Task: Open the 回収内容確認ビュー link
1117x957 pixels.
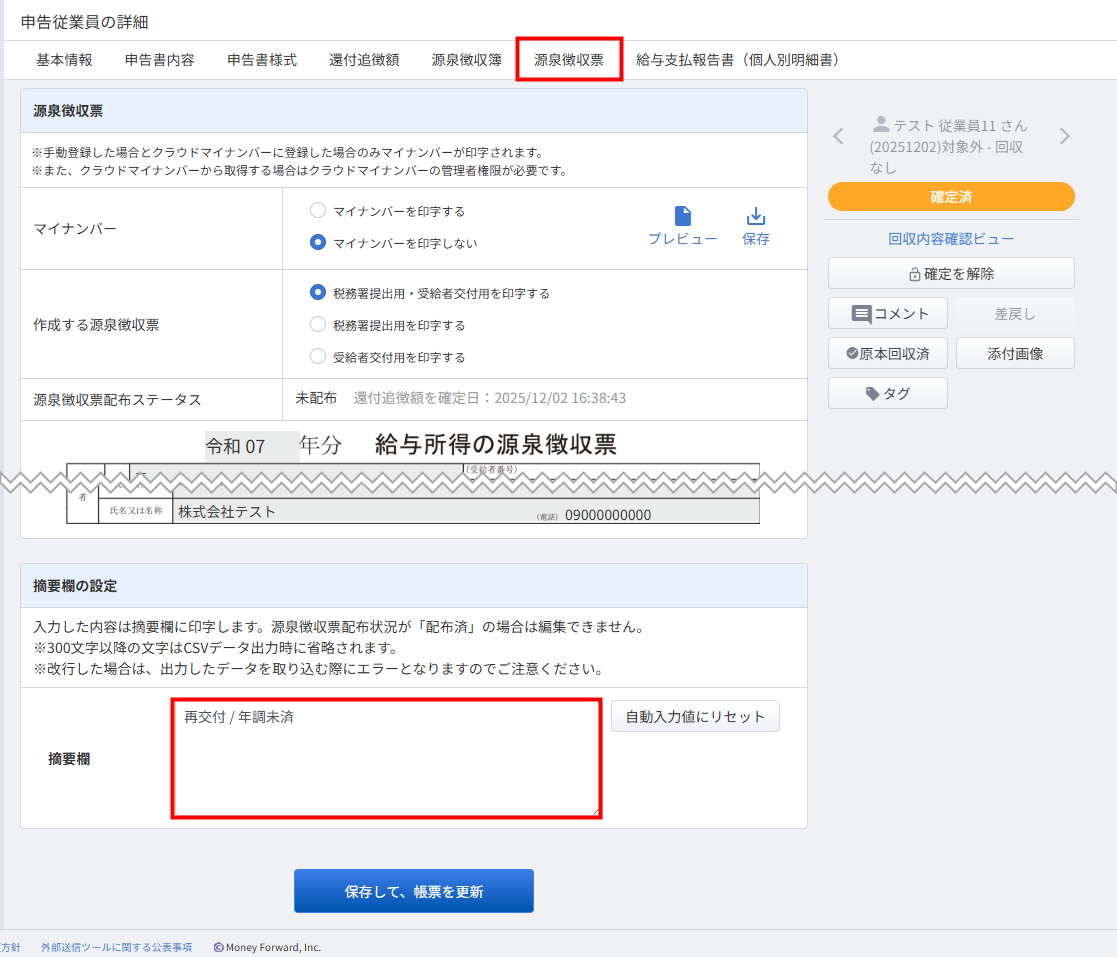Action: coord(950,239)
